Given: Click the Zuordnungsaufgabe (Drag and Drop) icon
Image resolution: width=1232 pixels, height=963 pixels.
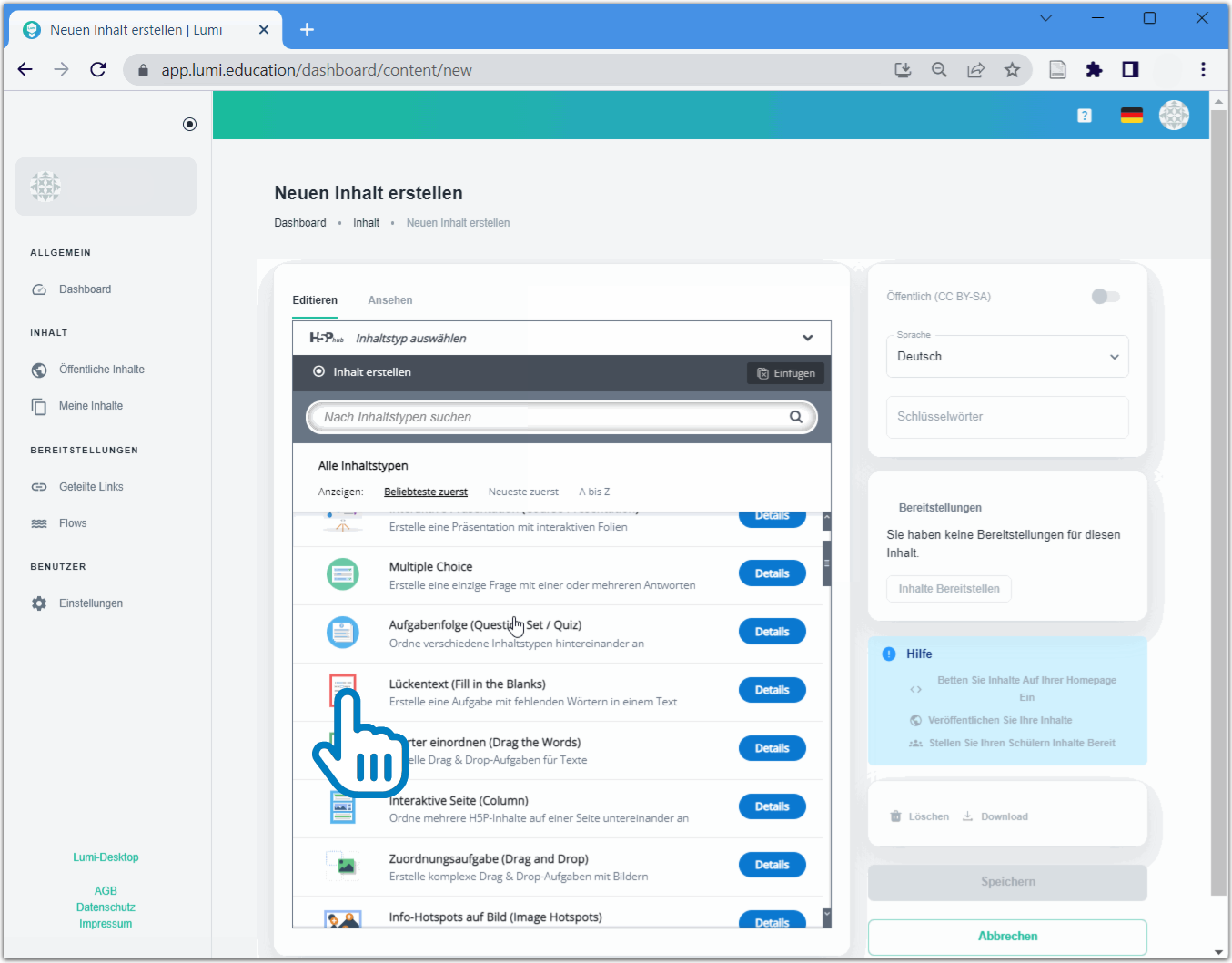Looking at the screenshot, I should (x=343, y=866).
